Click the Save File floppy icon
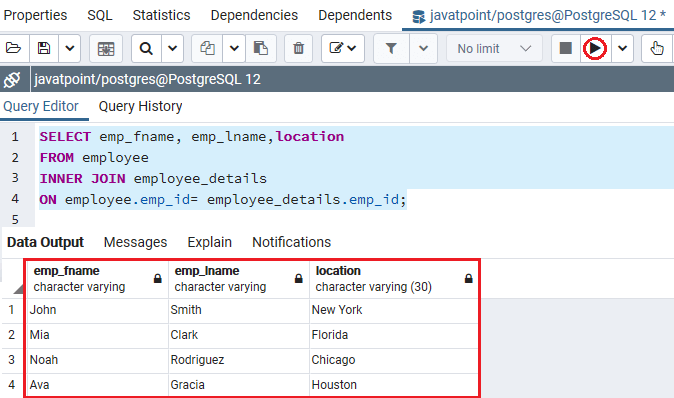 [x=44, y=48]
